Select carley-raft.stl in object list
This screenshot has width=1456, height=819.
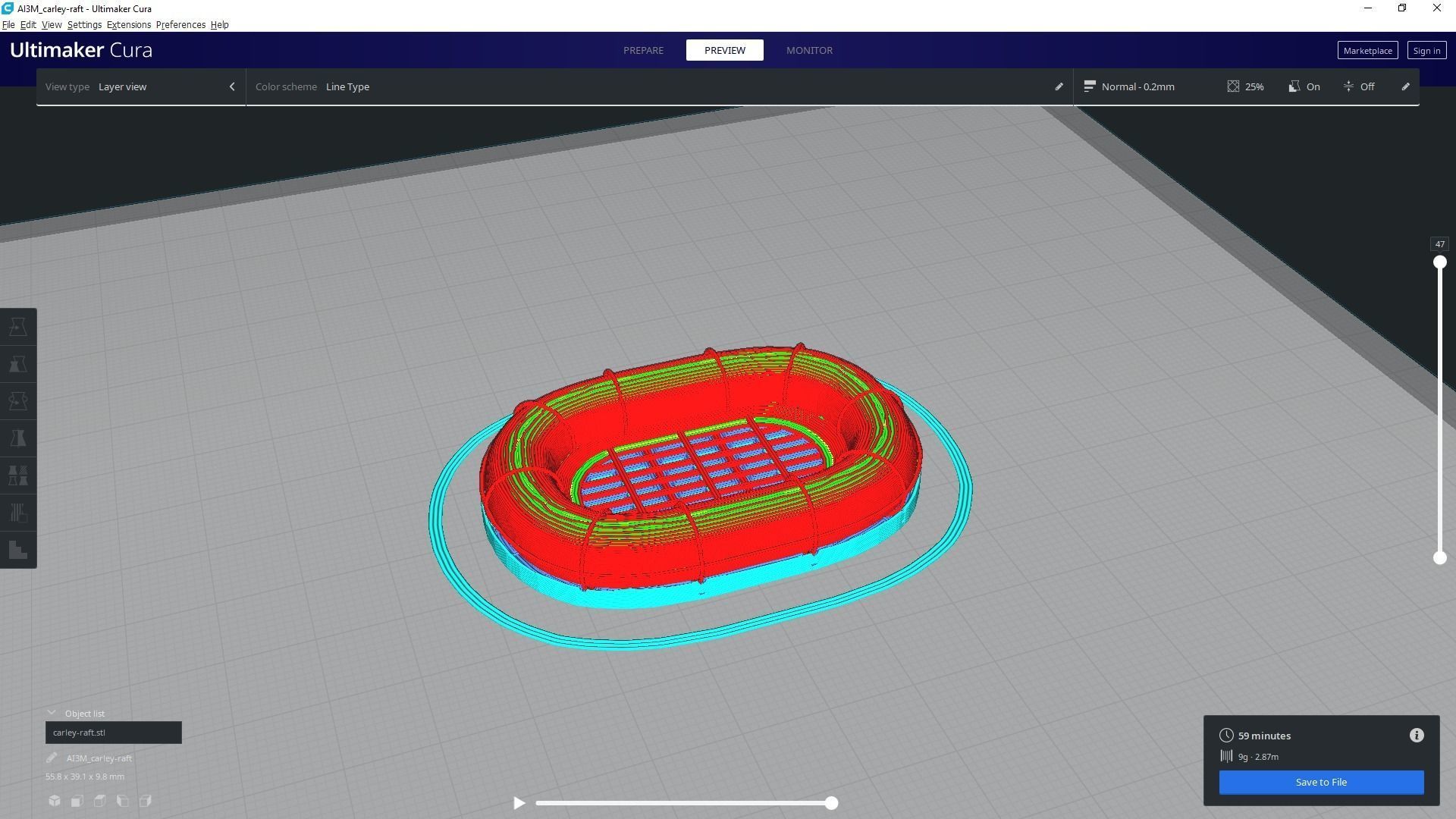pyautogui.click(x=113, y=733)
